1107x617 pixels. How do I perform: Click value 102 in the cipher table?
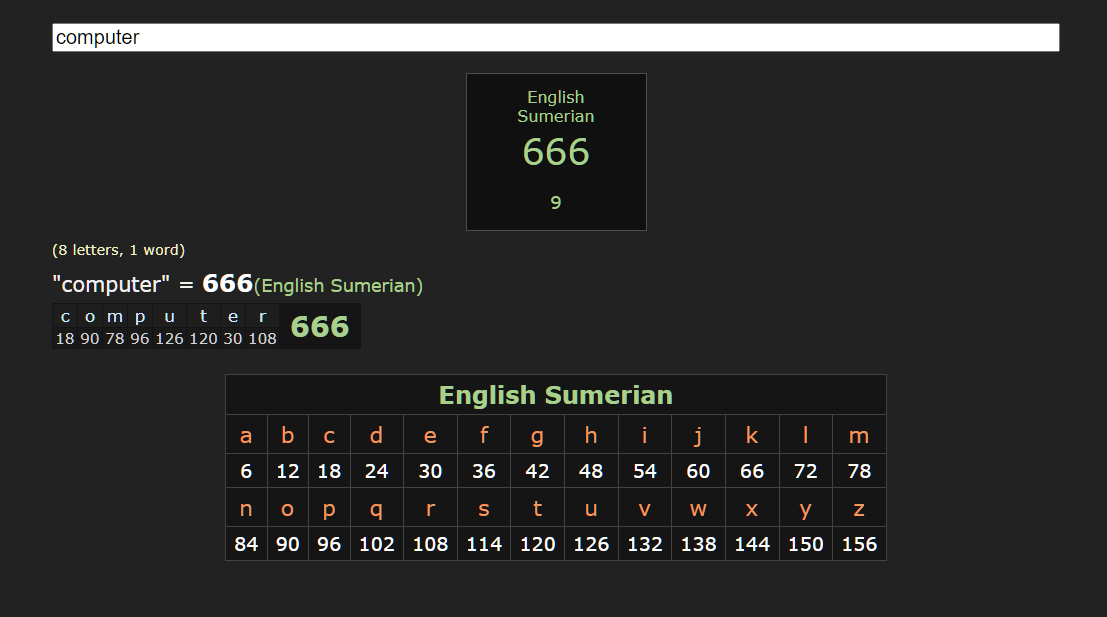pos(376,544)
